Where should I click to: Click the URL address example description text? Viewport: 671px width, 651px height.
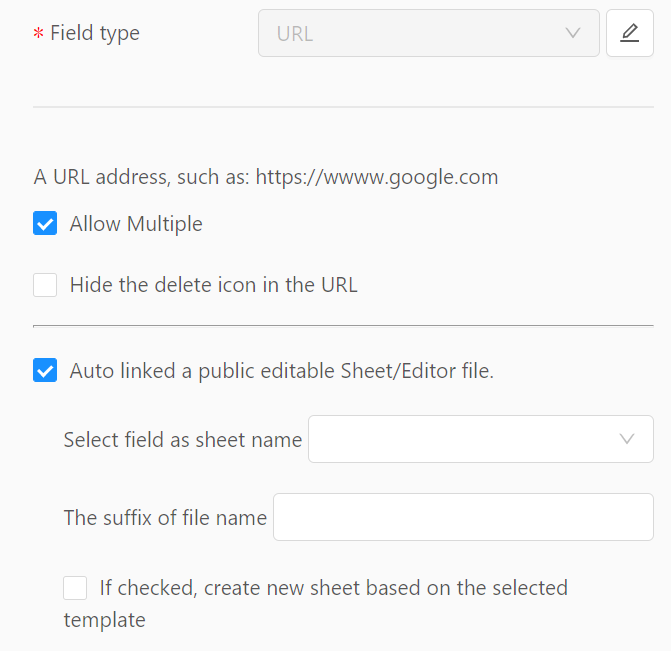point(266,177)
